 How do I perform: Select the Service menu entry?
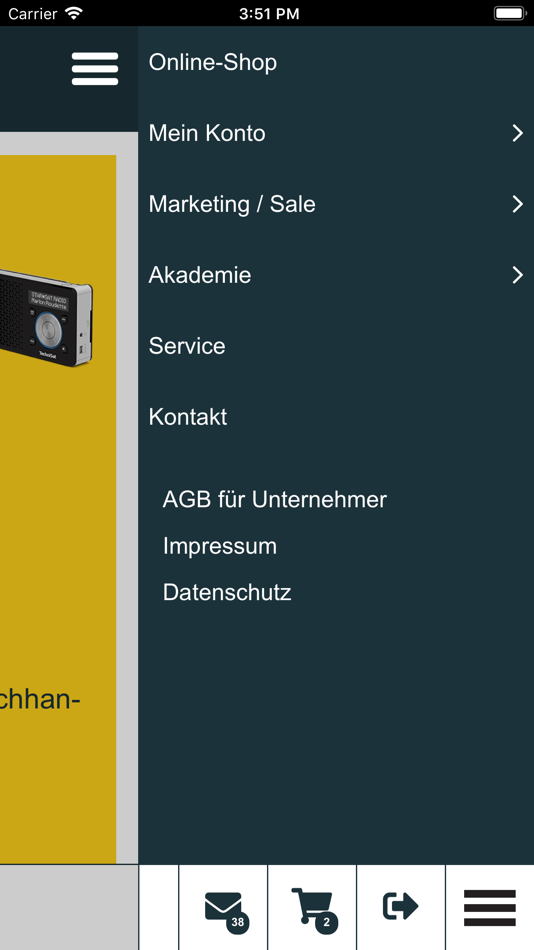[x=187, y=346]
